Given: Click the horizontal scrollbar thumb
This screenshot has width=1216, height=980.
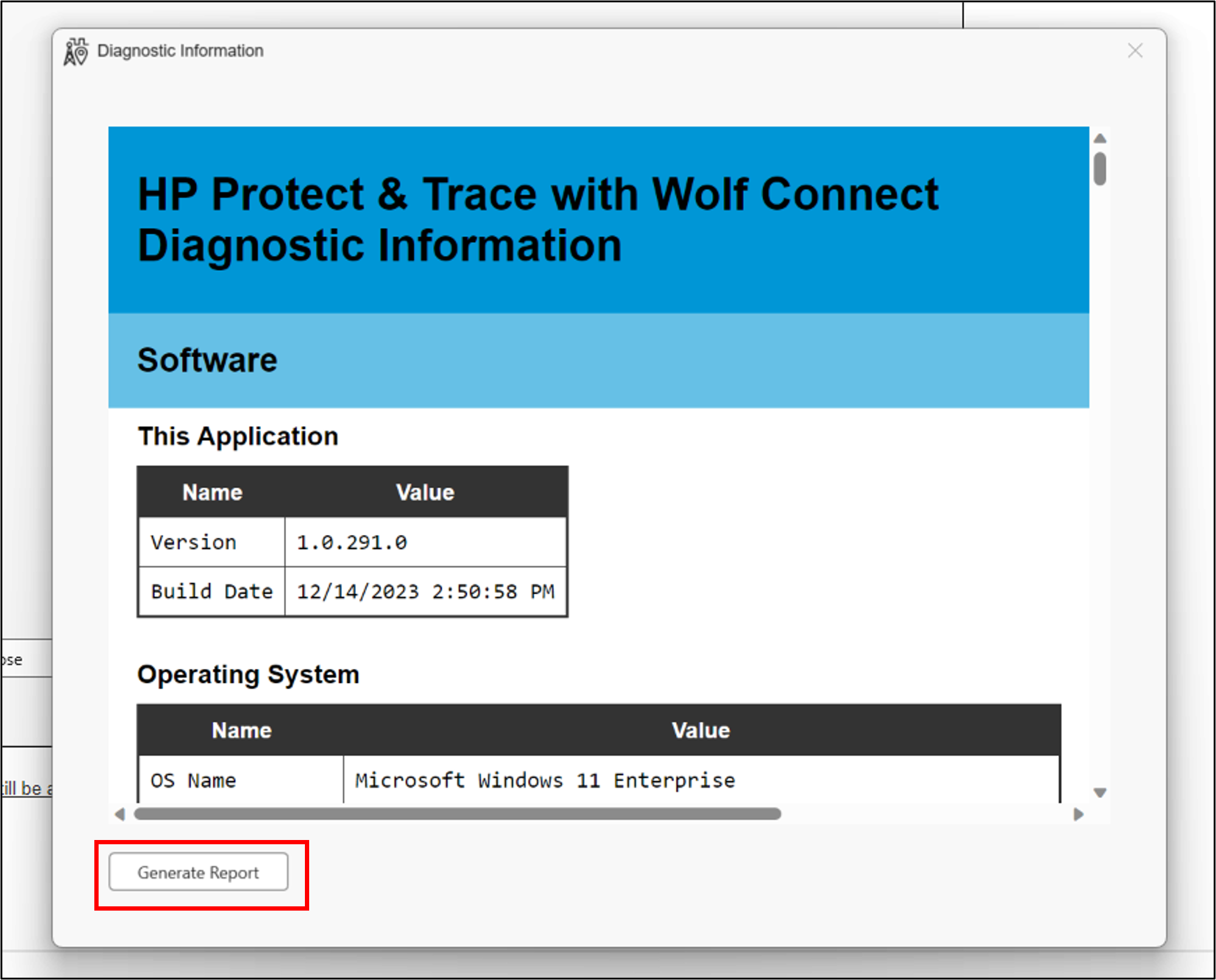Looking at the screenshot, I should 456,813.
